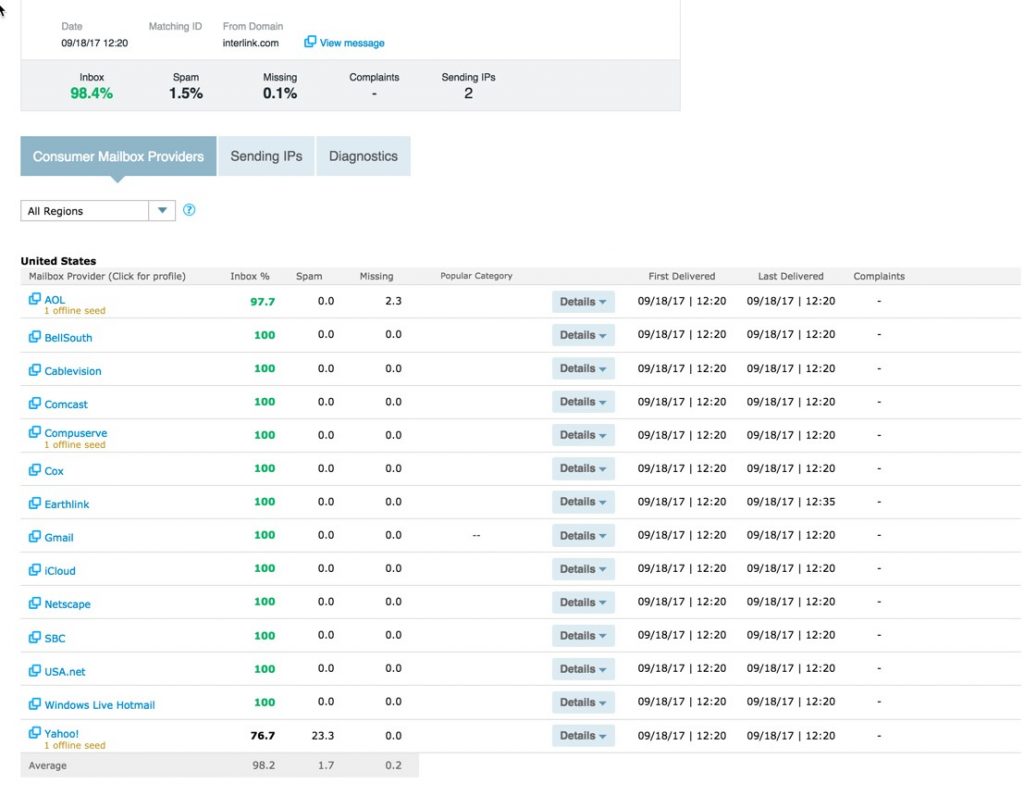Click the profile icon next to iCloud
The width and height of the screenshot is (1024, 796).
coord(35,570)
